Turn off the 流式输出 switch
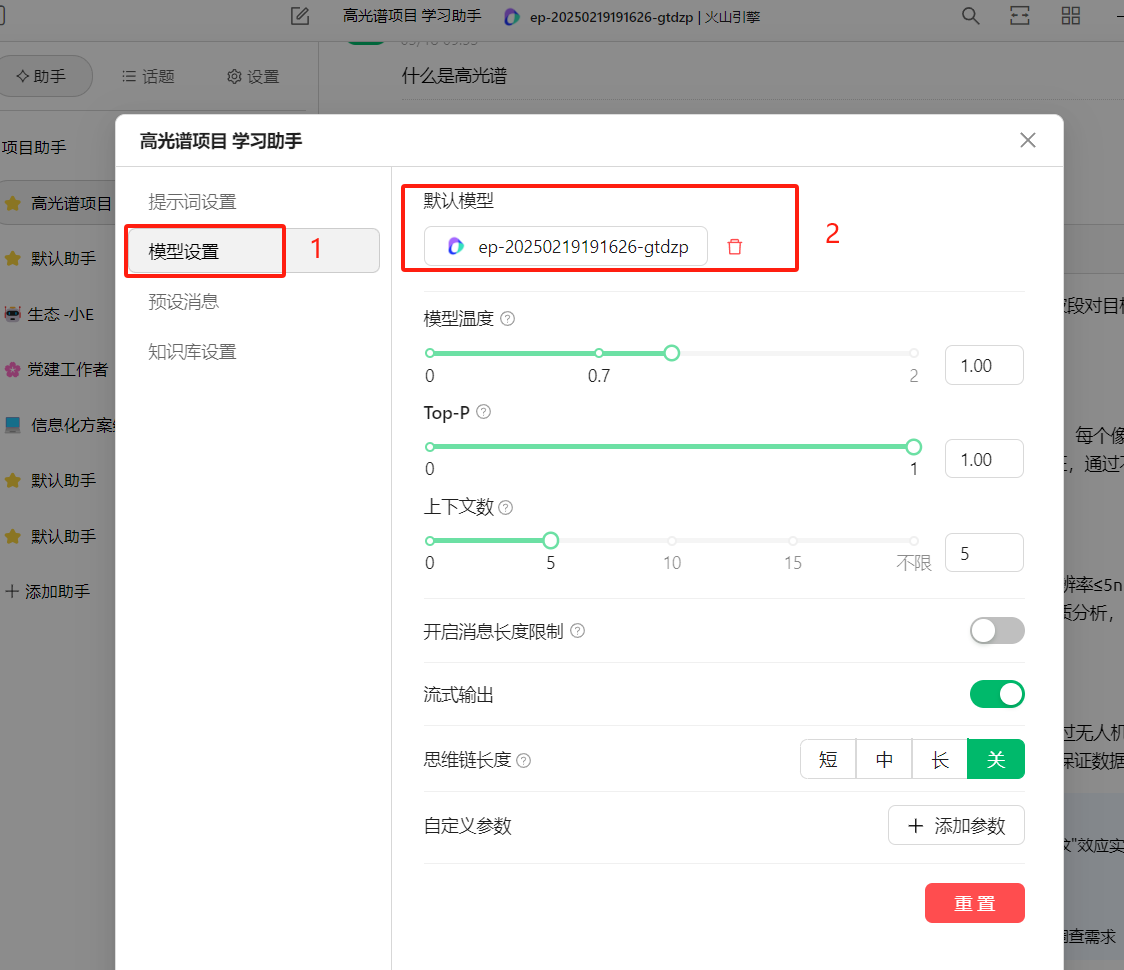The height and width of the screenshot is (970, 1124). pyautogui.click(x=996, y=694)
